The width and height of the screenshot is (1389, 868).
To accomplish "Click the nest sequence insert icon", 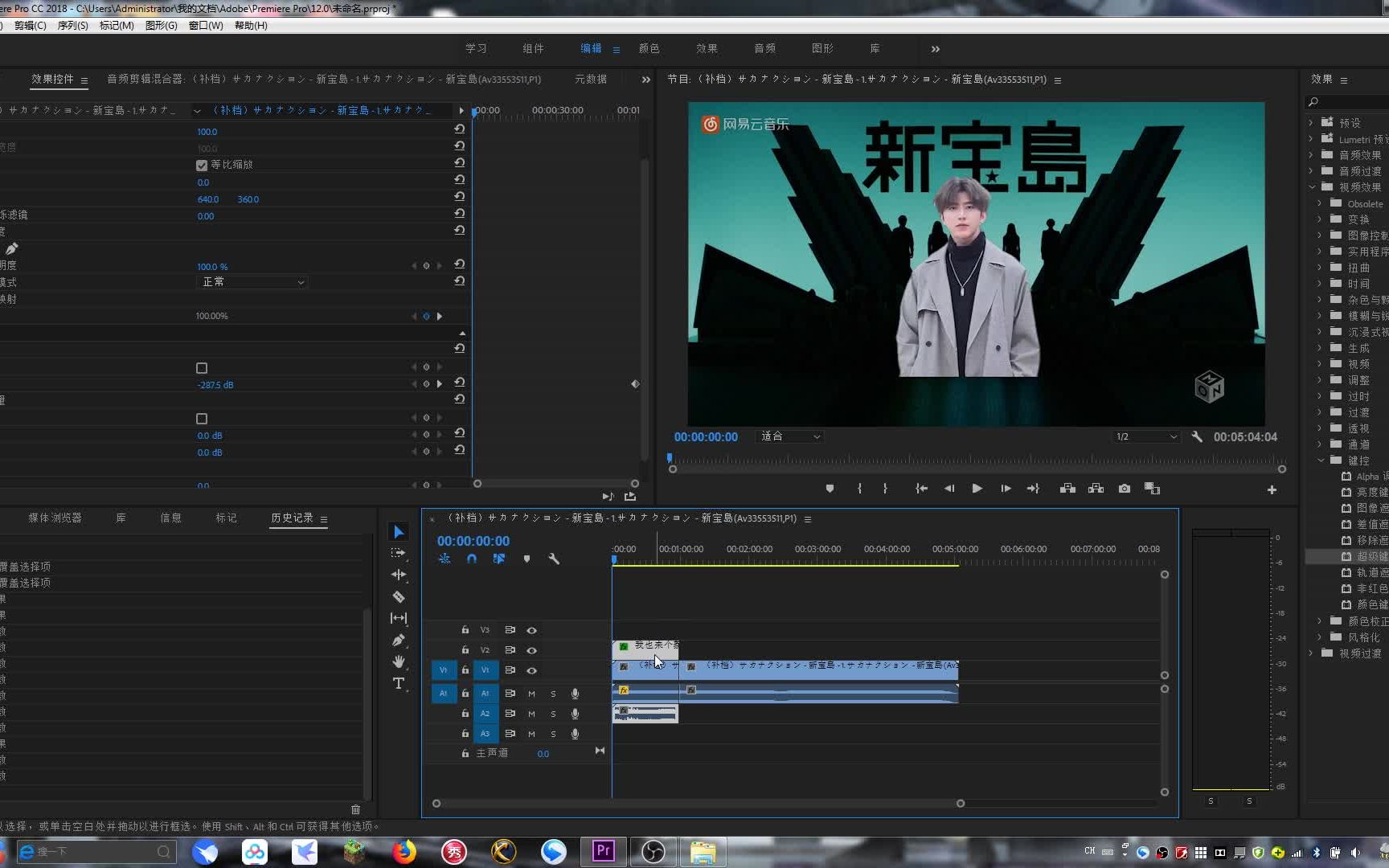I will tap(445, 559).
